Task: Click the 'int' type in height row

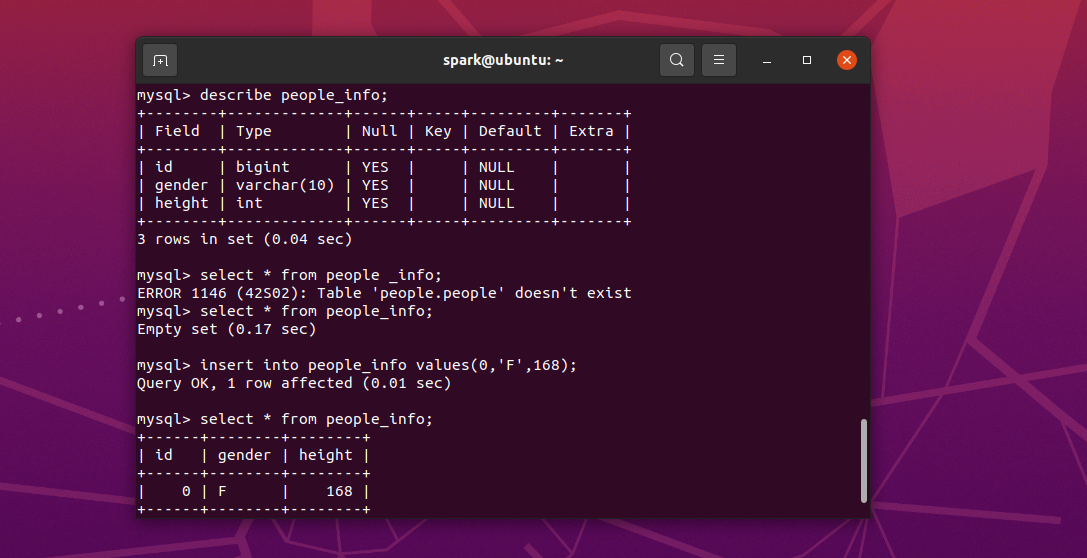Action: coord(249,203)
